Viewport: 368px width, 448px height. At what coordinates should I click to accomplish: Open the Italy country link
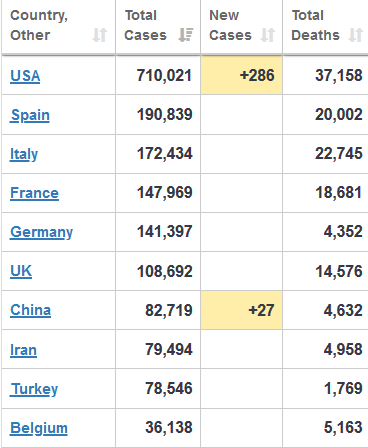tap(24, 154)
